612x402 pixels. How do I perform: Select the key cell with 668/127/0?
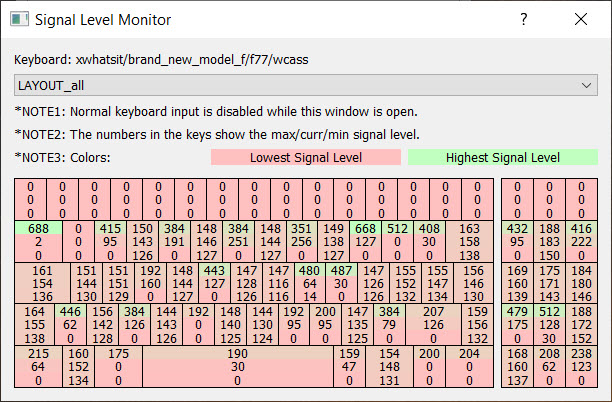click(x=366, y=241)
